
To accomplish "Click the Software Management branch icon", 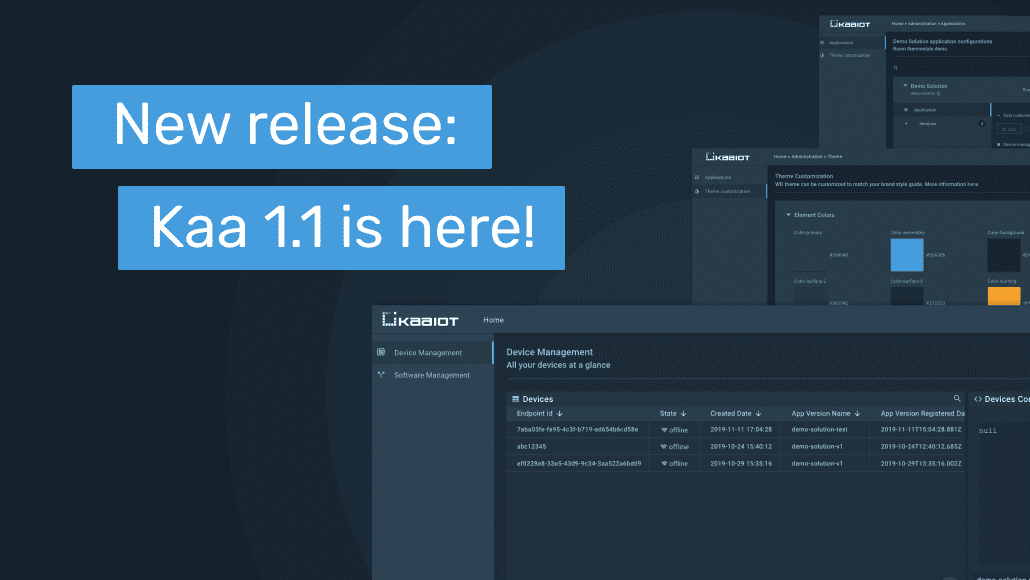I will coord(381,375).
